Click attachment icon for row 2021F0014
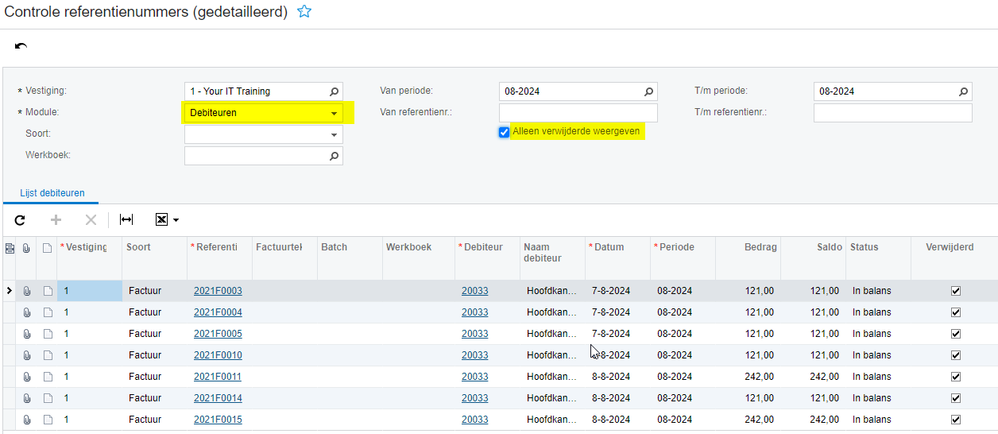The height and width of the screenshot is (434, 998). (27, 398)
